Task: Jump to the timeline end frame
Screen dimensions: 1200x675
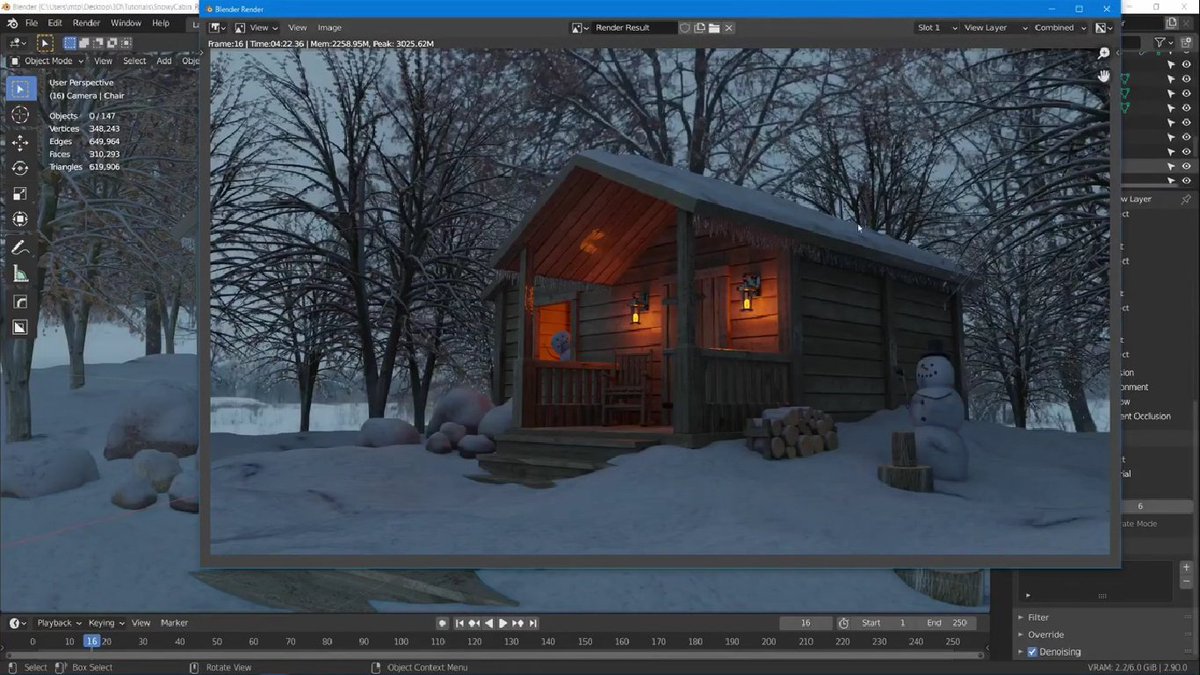Action: click(533, 623)
